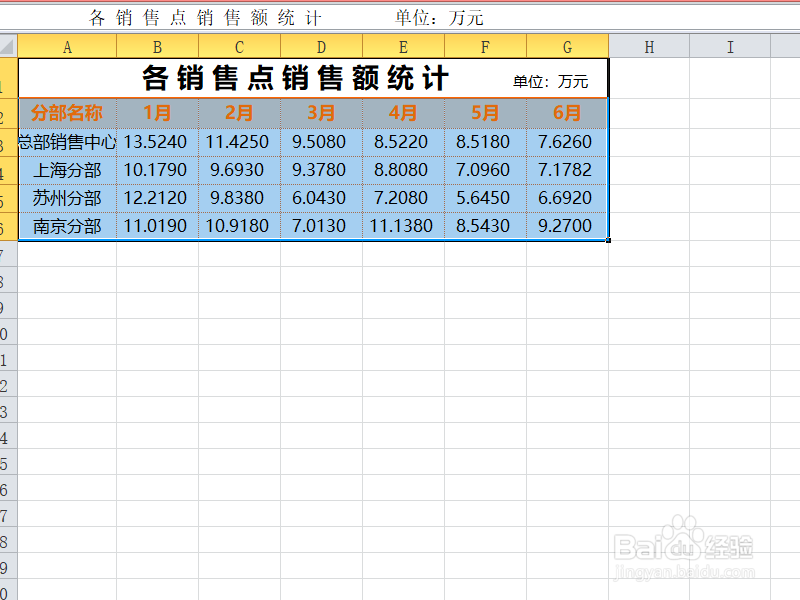Select the 分部名称 header cell
Screen dimensions: 800x600
(67, 113)
